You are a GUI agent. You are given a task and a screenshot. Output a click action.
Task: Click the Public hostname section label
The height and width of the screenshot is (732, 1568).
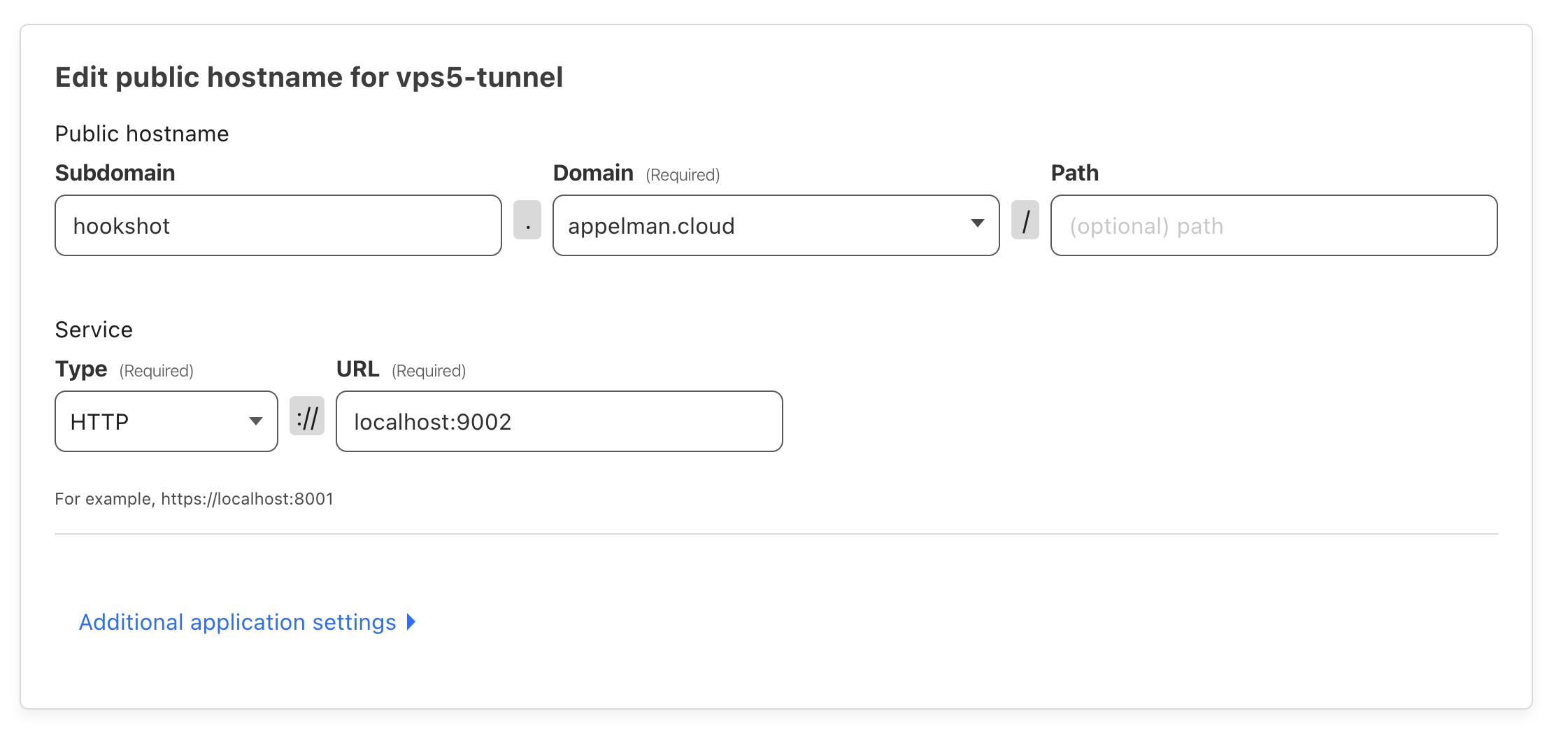tap(141, 133)
